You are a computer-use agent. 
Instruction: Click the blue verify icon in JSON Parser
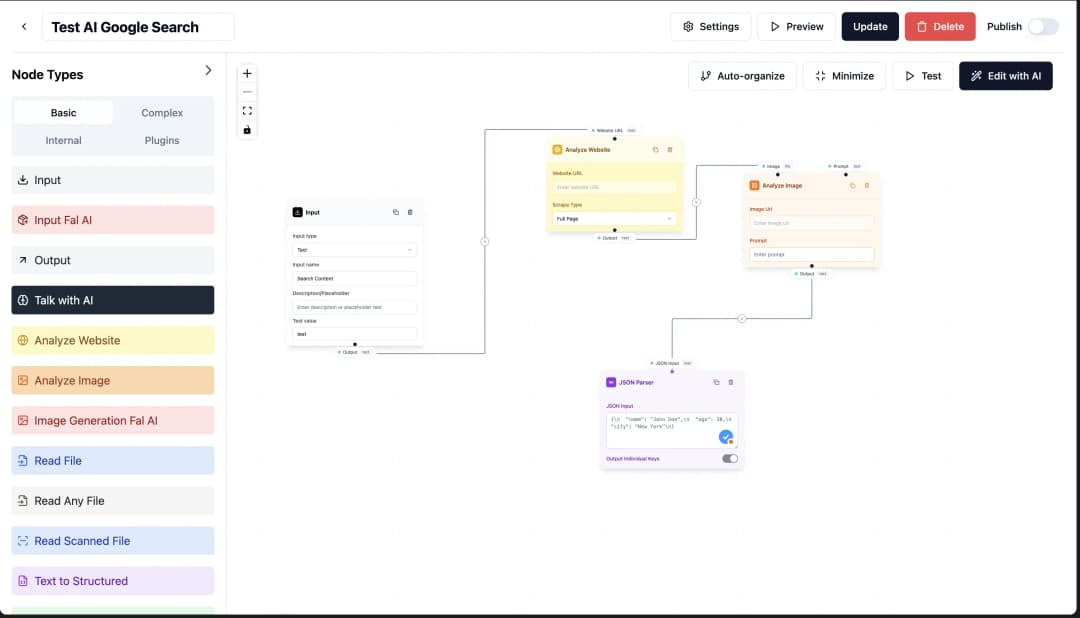726,437
